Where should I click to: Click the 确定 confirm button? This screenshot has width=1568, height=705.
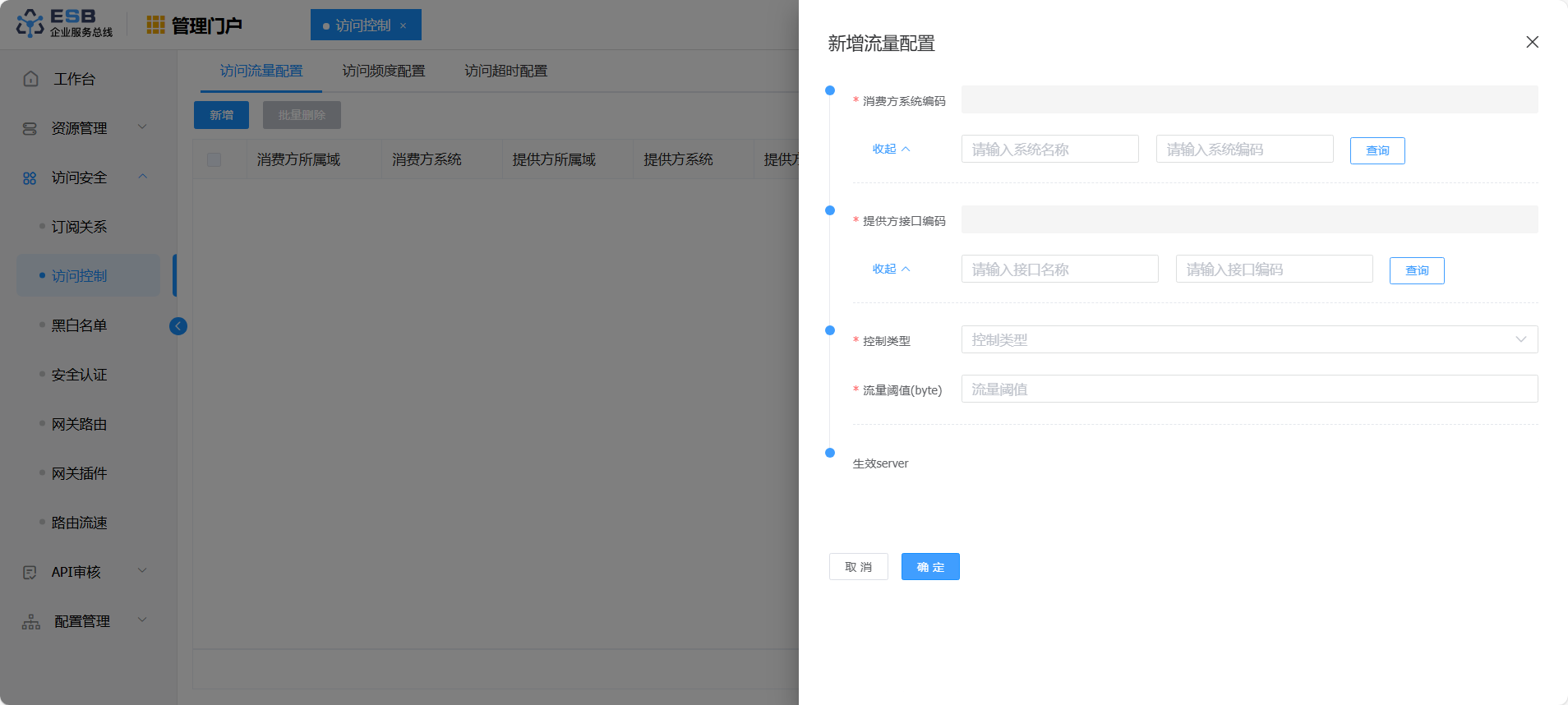929,567
